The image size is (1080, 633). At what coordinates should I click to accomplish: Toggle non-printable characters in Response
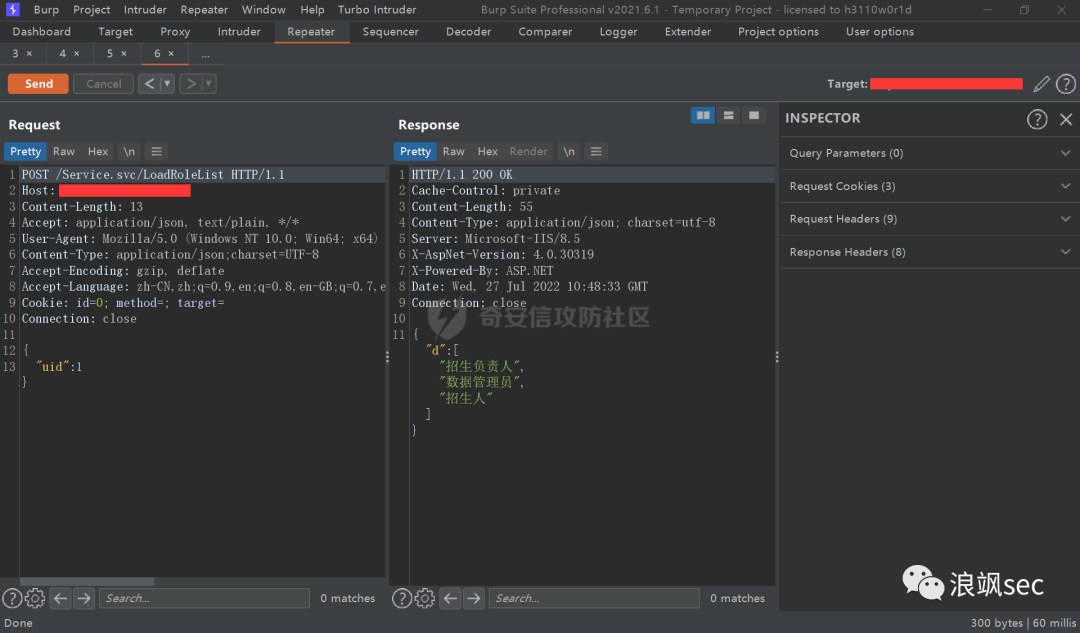point(568,152)
